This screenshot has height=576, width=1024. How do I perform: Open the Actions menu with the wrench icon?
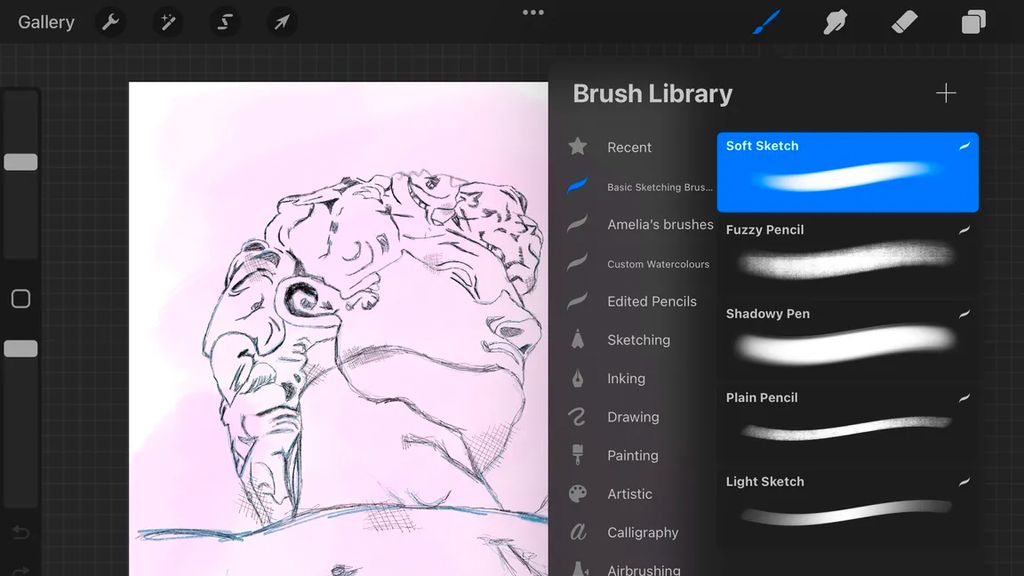(x=110, y=21)
